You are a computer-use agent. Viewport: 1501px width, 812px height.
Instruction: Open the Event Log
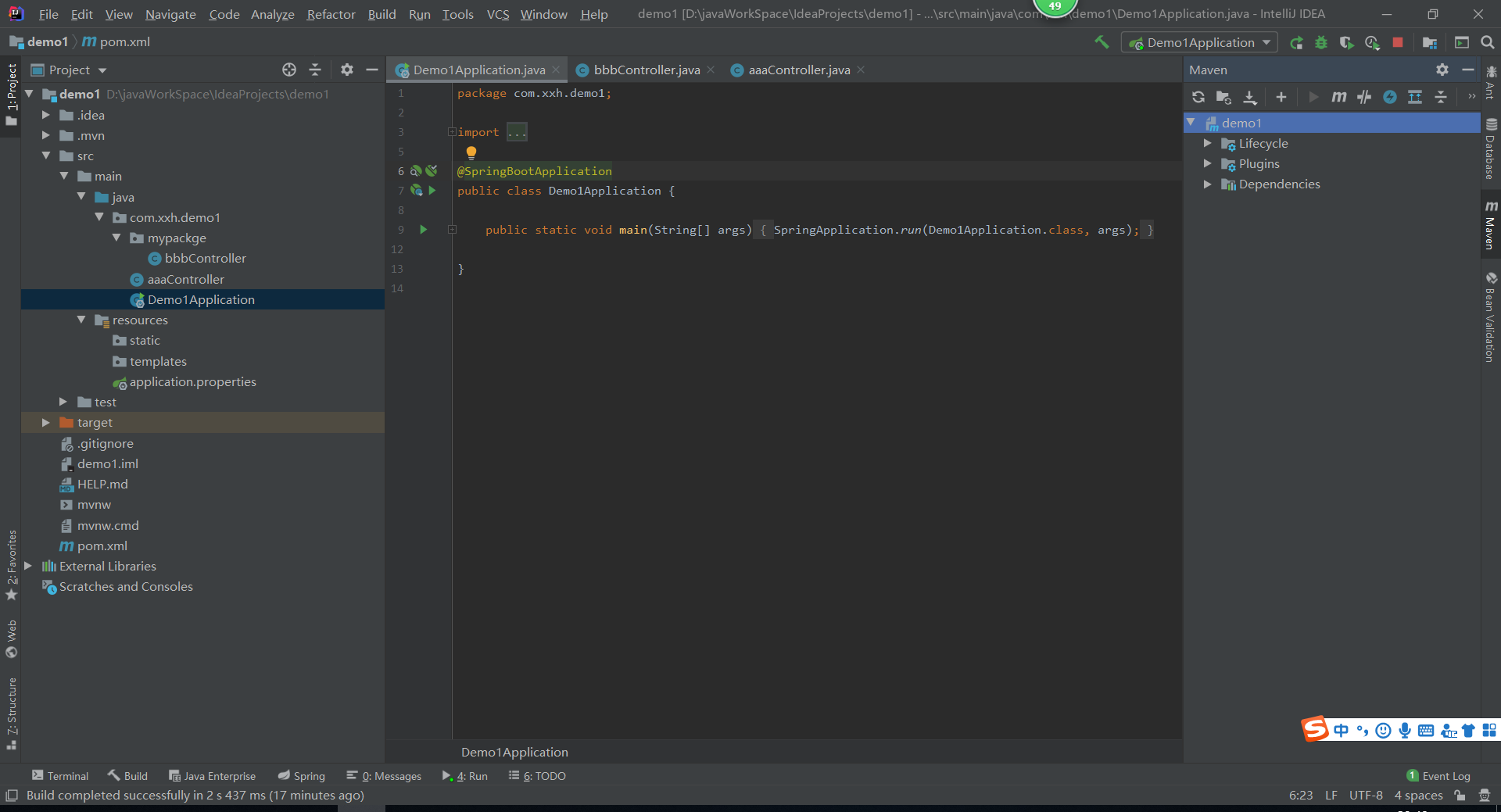click(x=1438, y=776)
